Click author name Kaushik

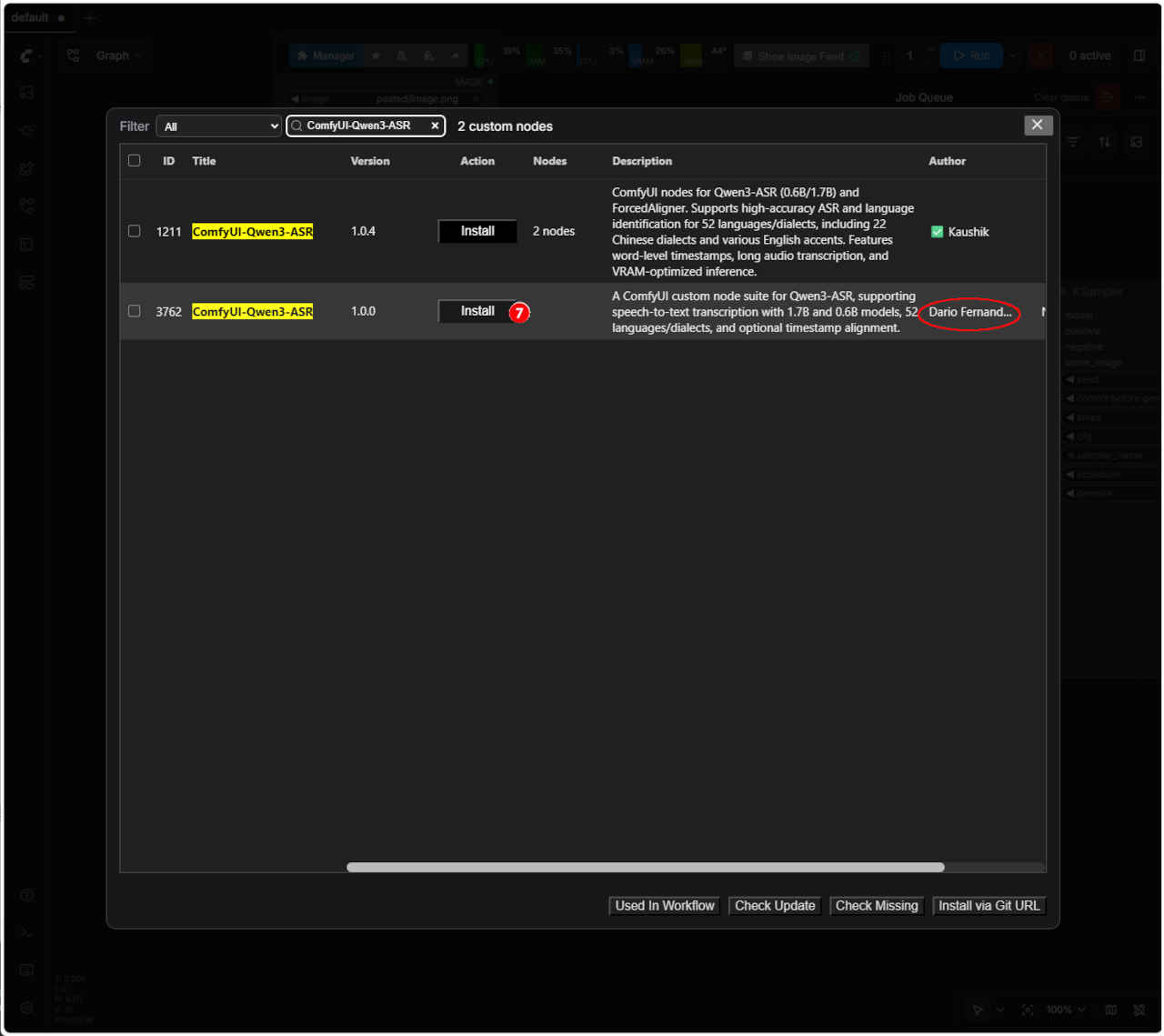[968, 232]
